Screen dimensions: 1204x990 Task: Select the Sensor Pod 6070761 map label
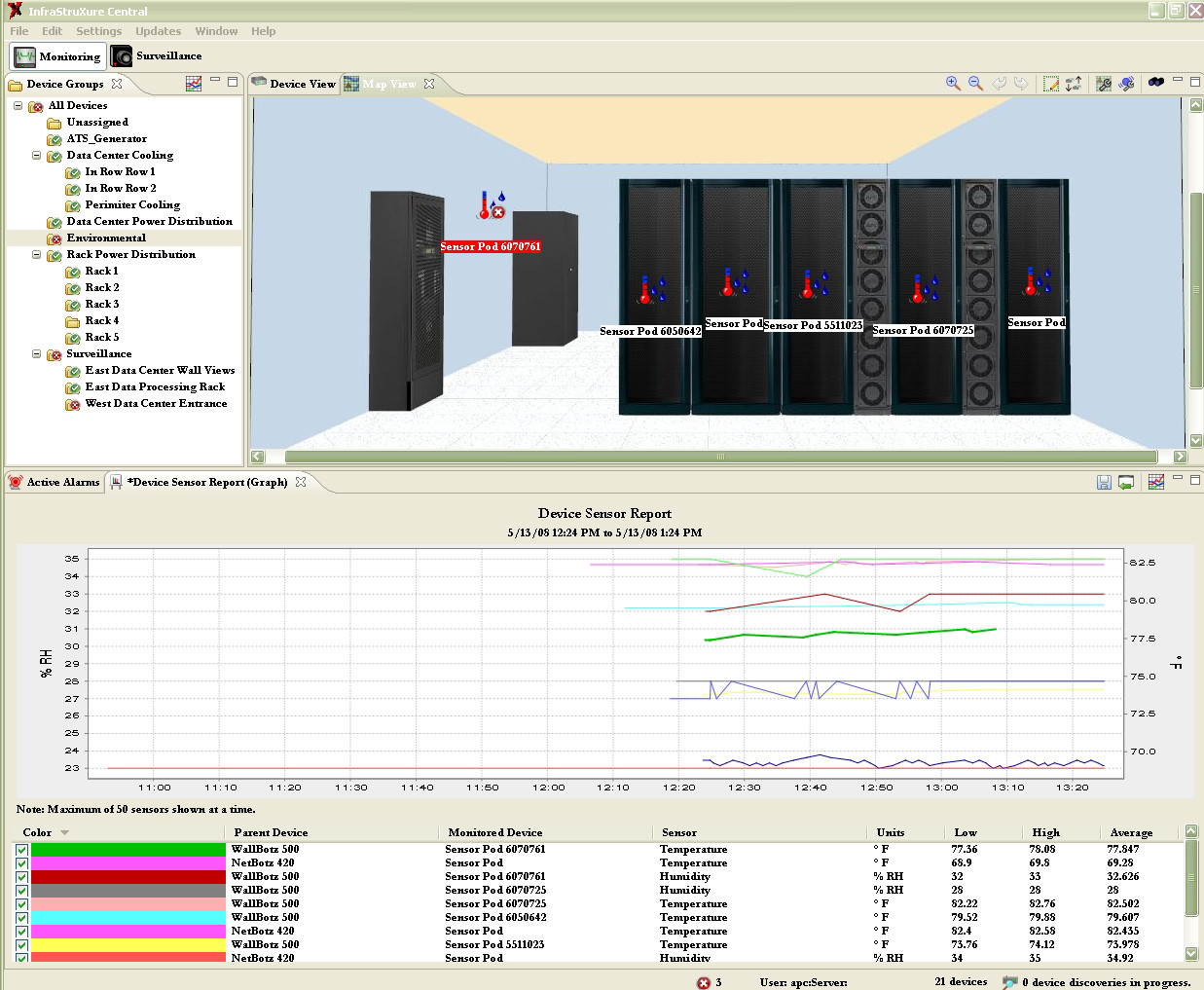491,246
